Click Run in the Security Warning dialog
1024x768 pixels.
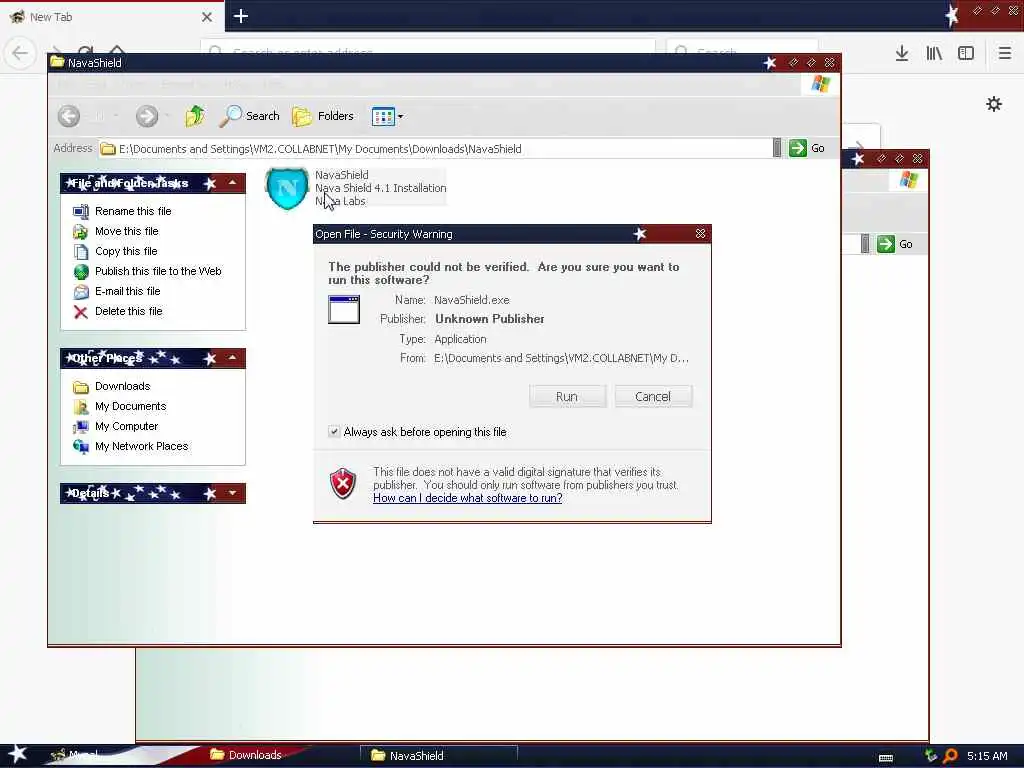pyautogui.click(x=567, y=396)
